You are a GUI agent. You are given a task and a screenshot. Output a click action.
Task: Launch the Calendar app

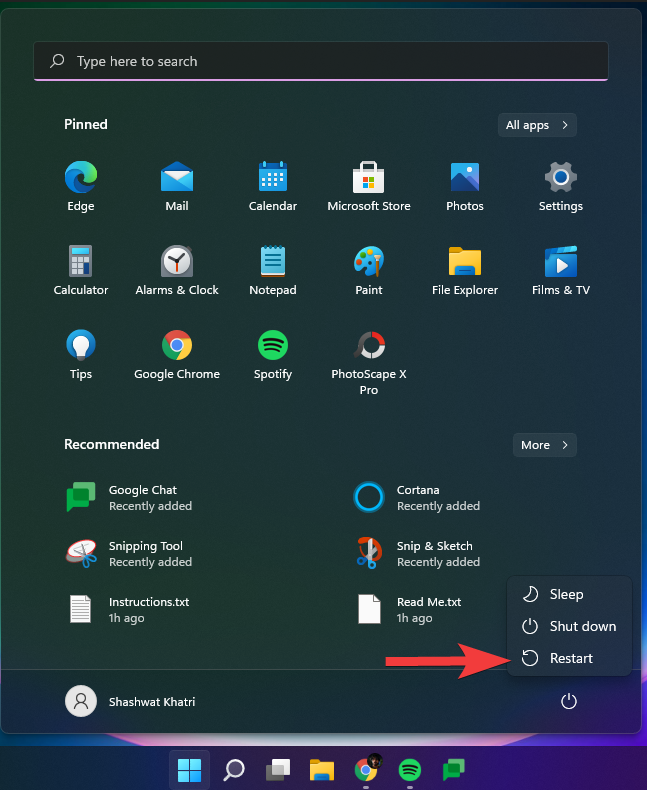pyautogui.click(x=273, y=186)
